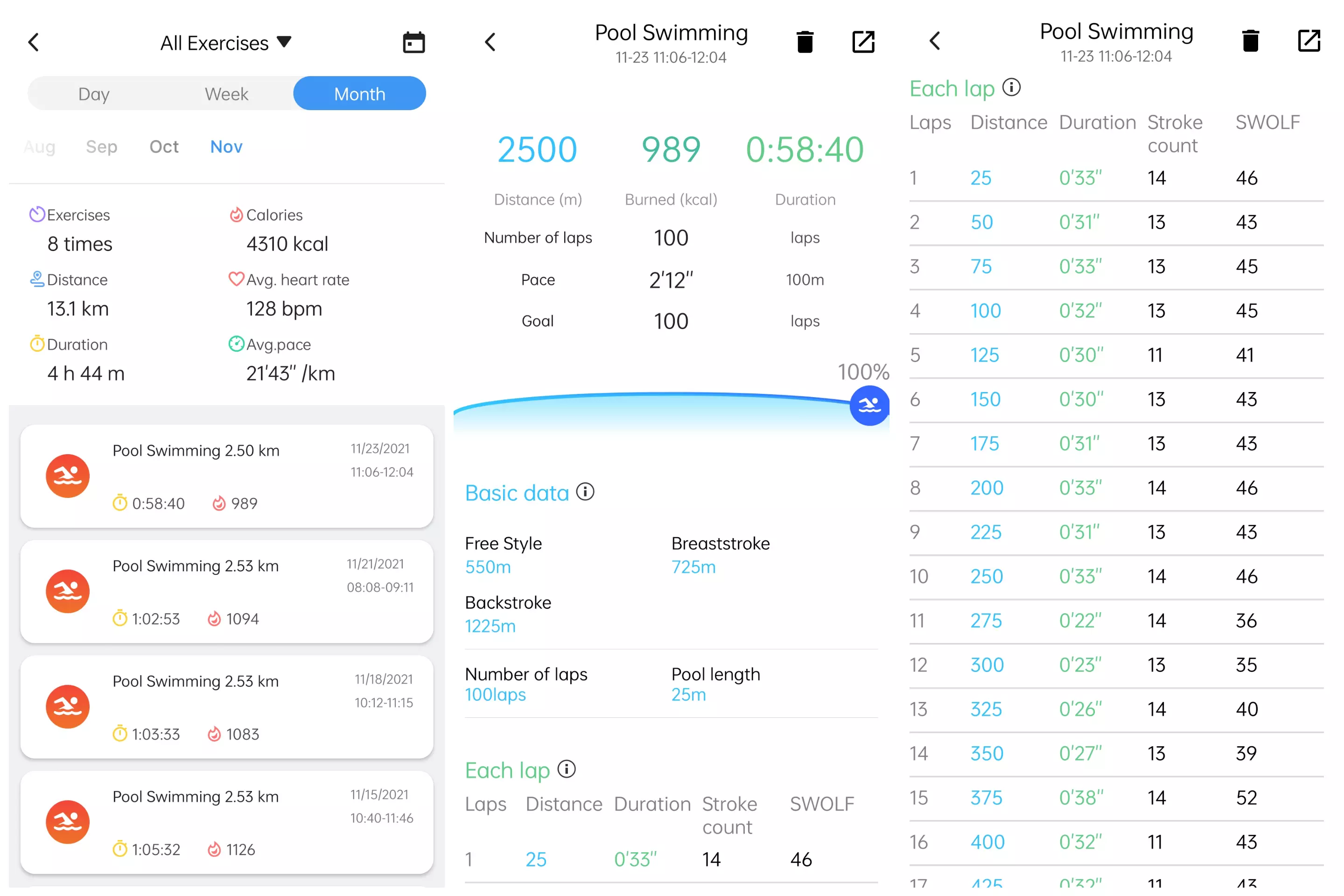Screen dimensions: 1344x896
Task: Select the Month view segment
Action: tap(359, 94)
